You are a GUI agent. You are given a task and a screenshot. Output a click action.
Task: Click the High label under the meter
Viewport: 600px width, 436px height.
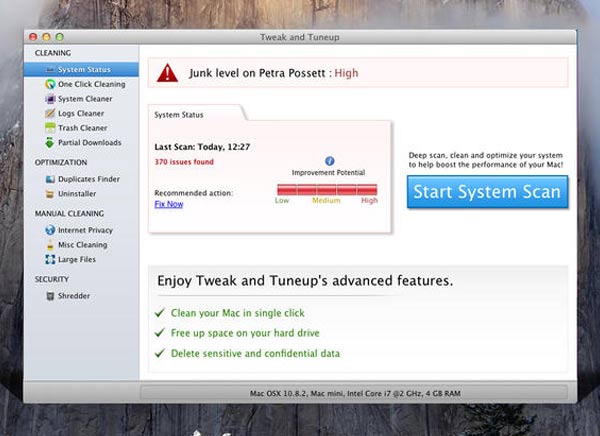[369, 200]
